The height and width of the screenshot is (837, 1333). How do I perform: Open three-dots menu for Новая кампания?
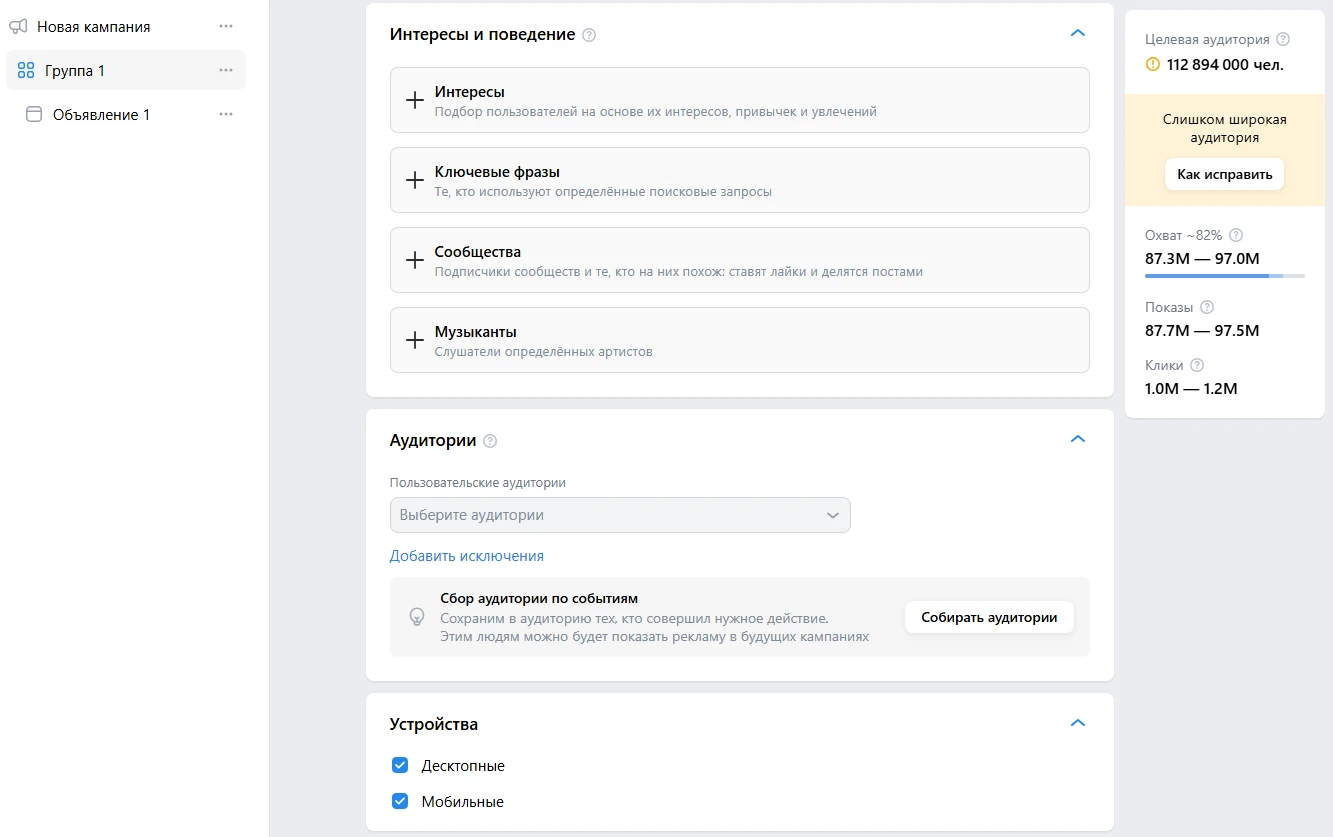tap(226, 27)
